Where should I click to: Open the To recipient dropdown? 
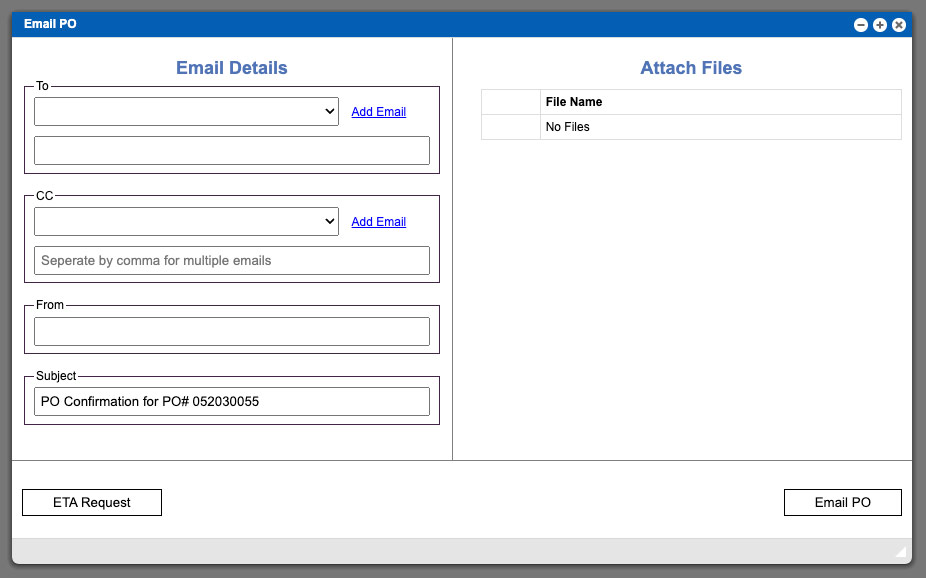click(186, 112)
